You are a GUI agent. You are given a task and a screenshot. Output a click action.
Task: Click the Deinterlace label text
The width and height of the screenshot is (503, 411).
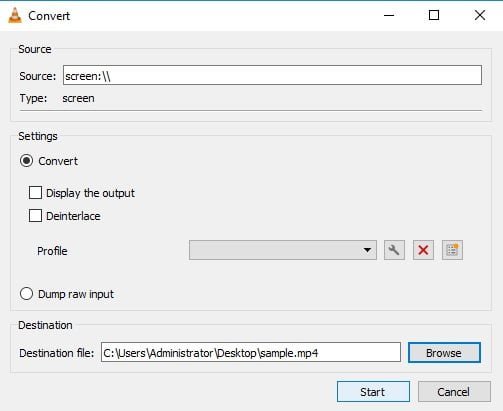click(73, 216)
